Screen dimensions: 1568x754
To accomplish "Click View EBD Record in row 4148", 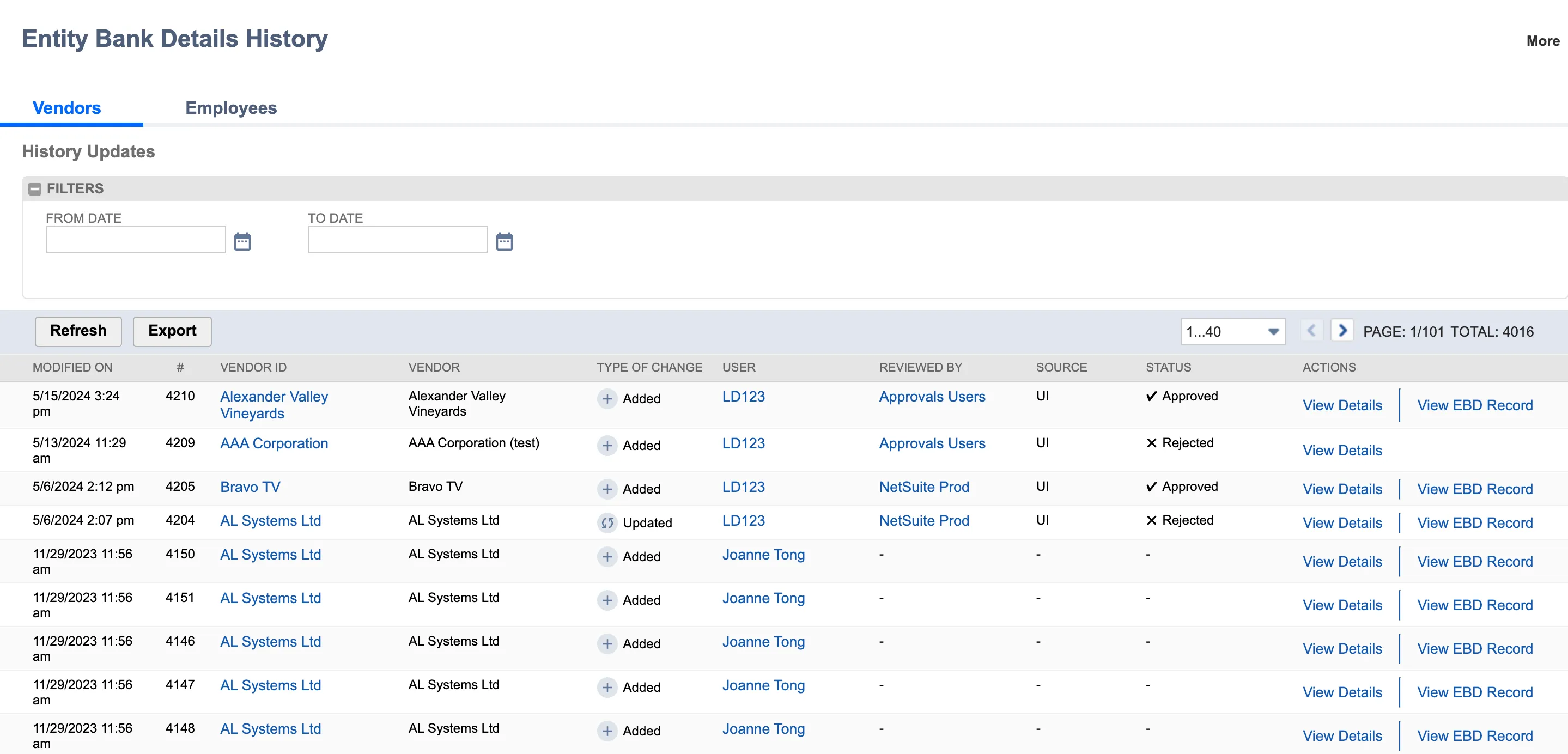I will pos(1474,737).
